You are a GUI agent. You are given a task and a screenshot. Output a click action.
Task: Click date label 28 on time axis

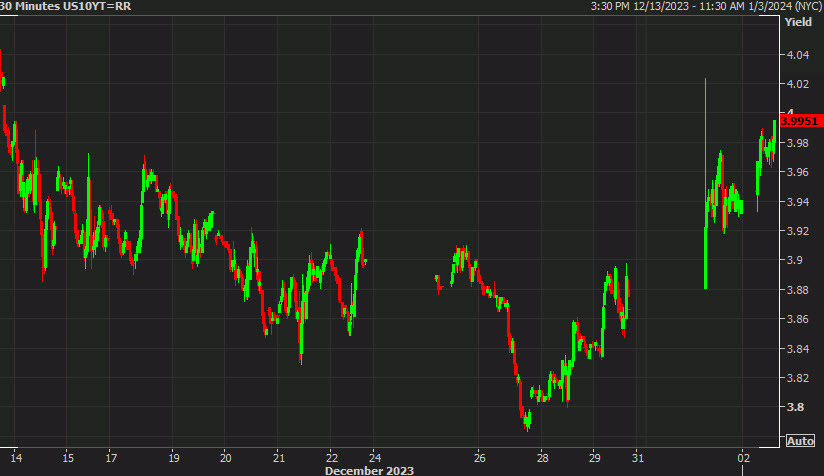point(542,458)
